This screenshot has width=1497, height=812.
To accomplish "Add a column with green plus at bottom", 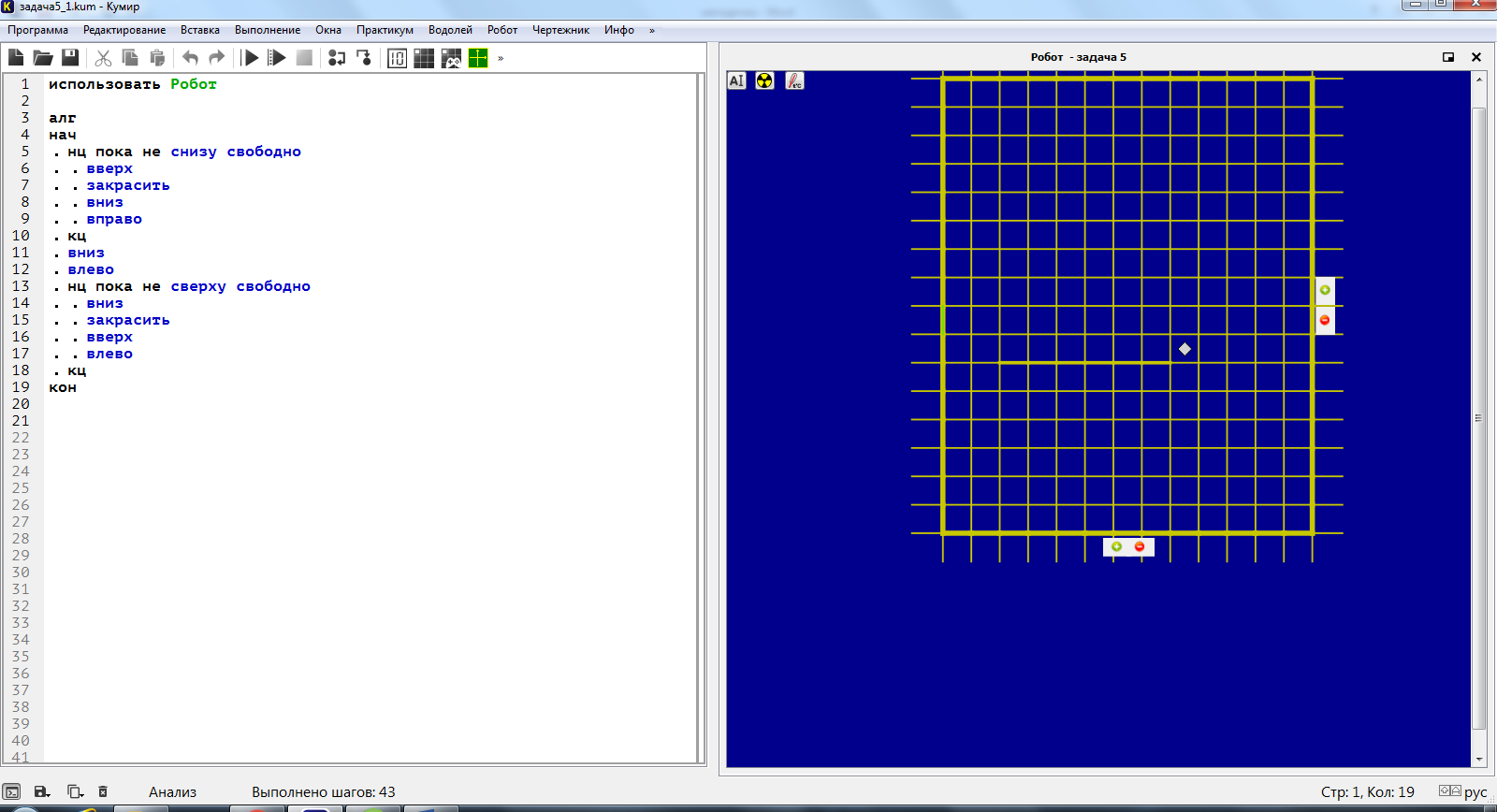I will [x=1116, y=546].
